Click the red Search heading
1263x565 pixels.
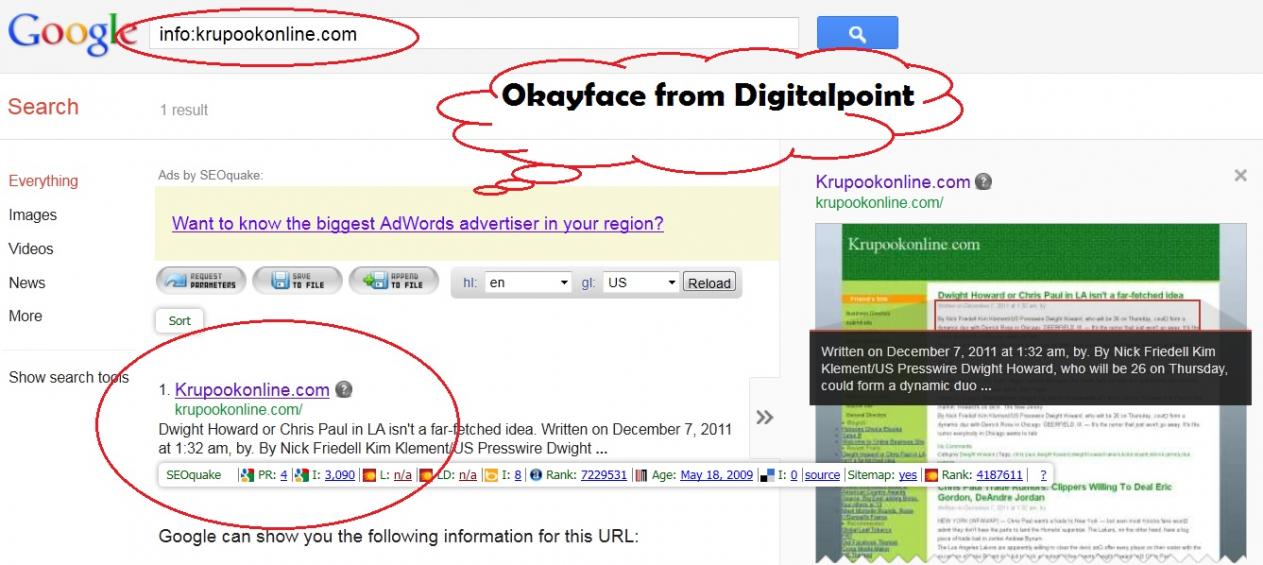click(x=43, y=107)
